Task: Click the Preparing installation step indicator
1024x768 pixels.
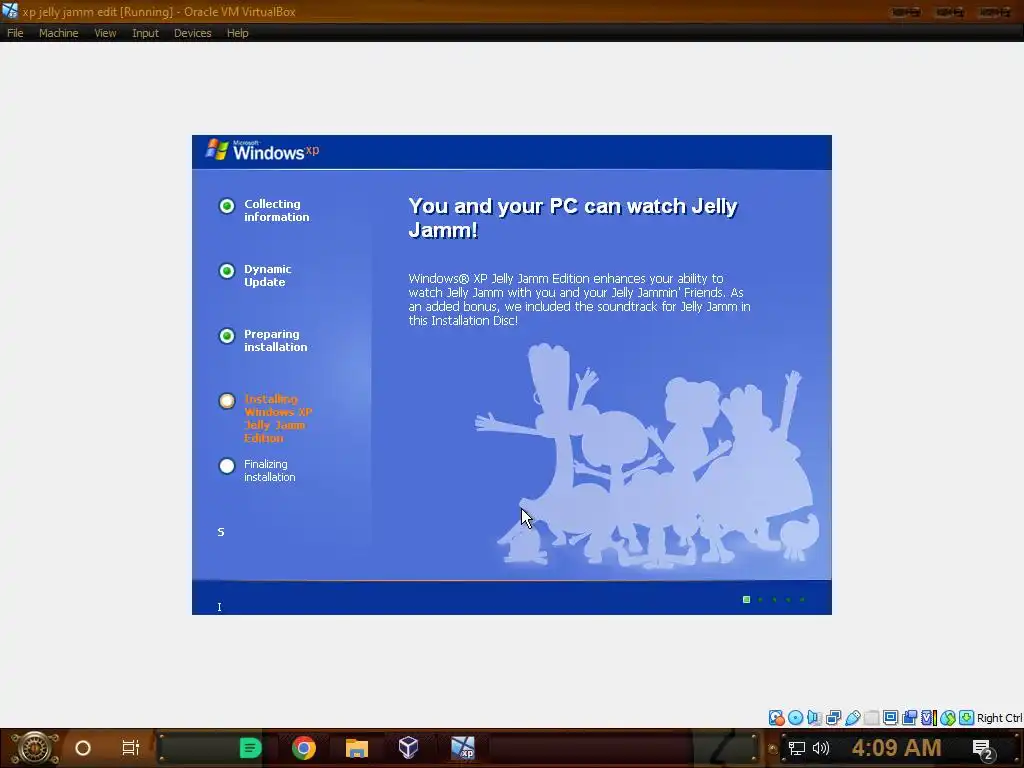Action: point(227,336)
